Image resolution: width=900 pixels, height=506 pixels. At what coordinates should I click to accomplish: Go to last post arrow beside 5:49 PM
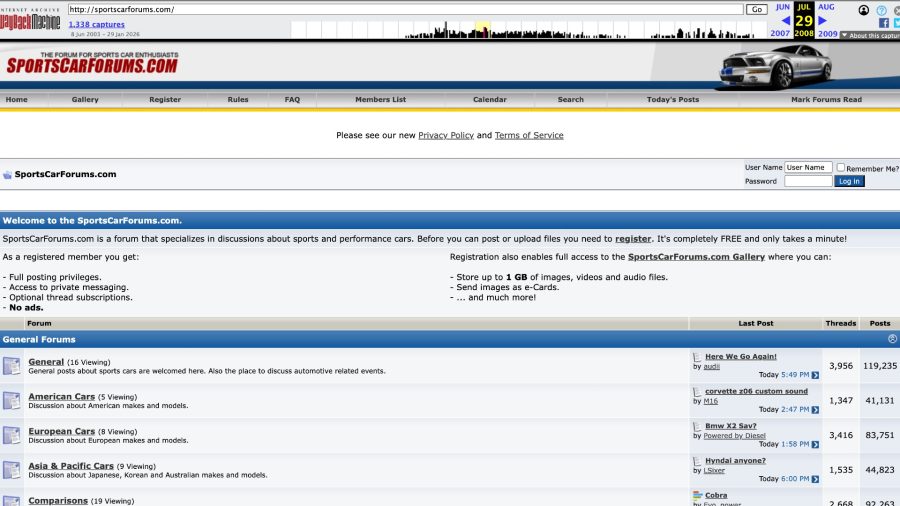(815, 375)
